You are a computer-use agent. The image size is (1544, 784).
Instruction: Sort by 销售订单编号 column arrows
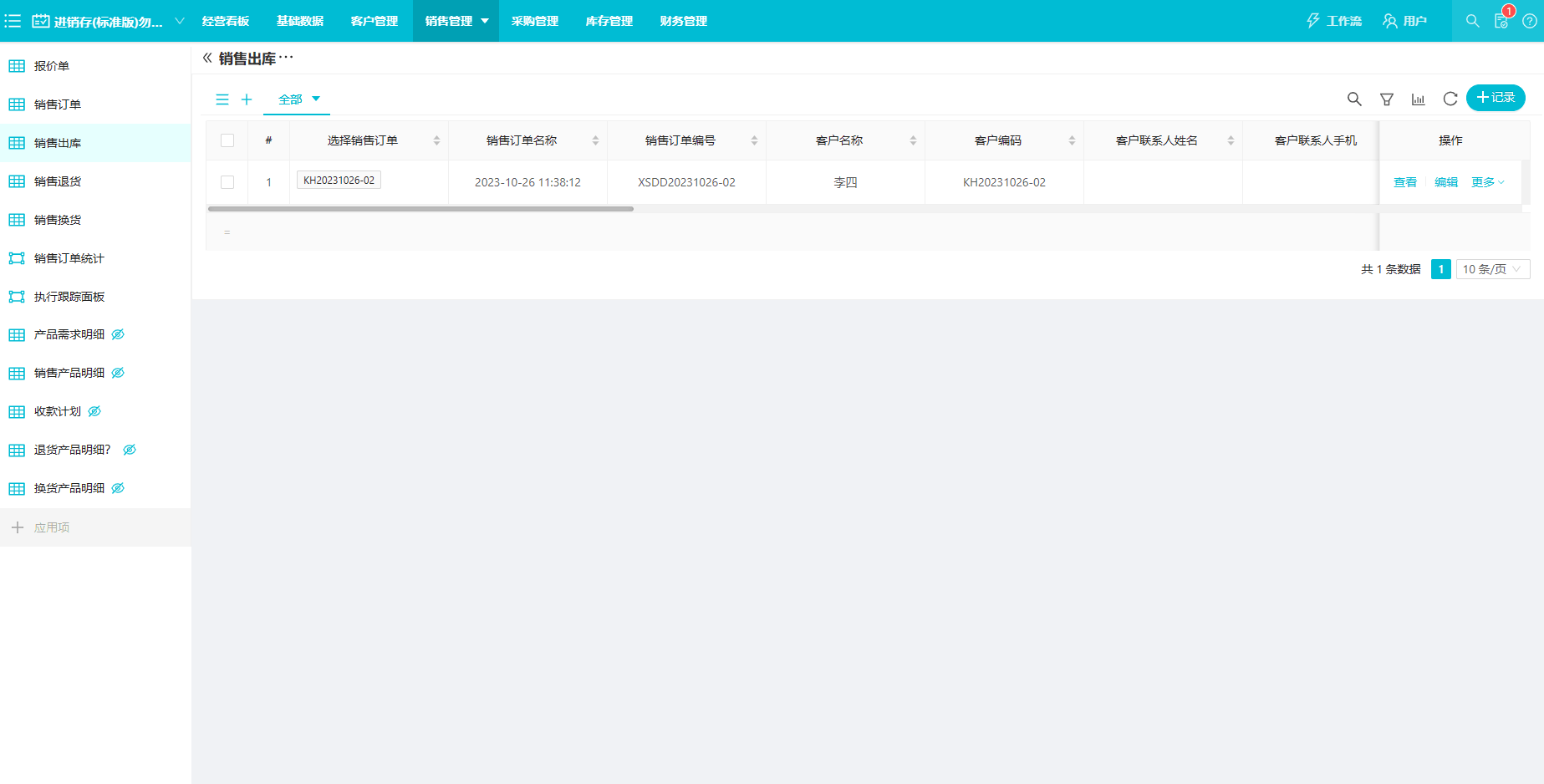coord(754,140)
